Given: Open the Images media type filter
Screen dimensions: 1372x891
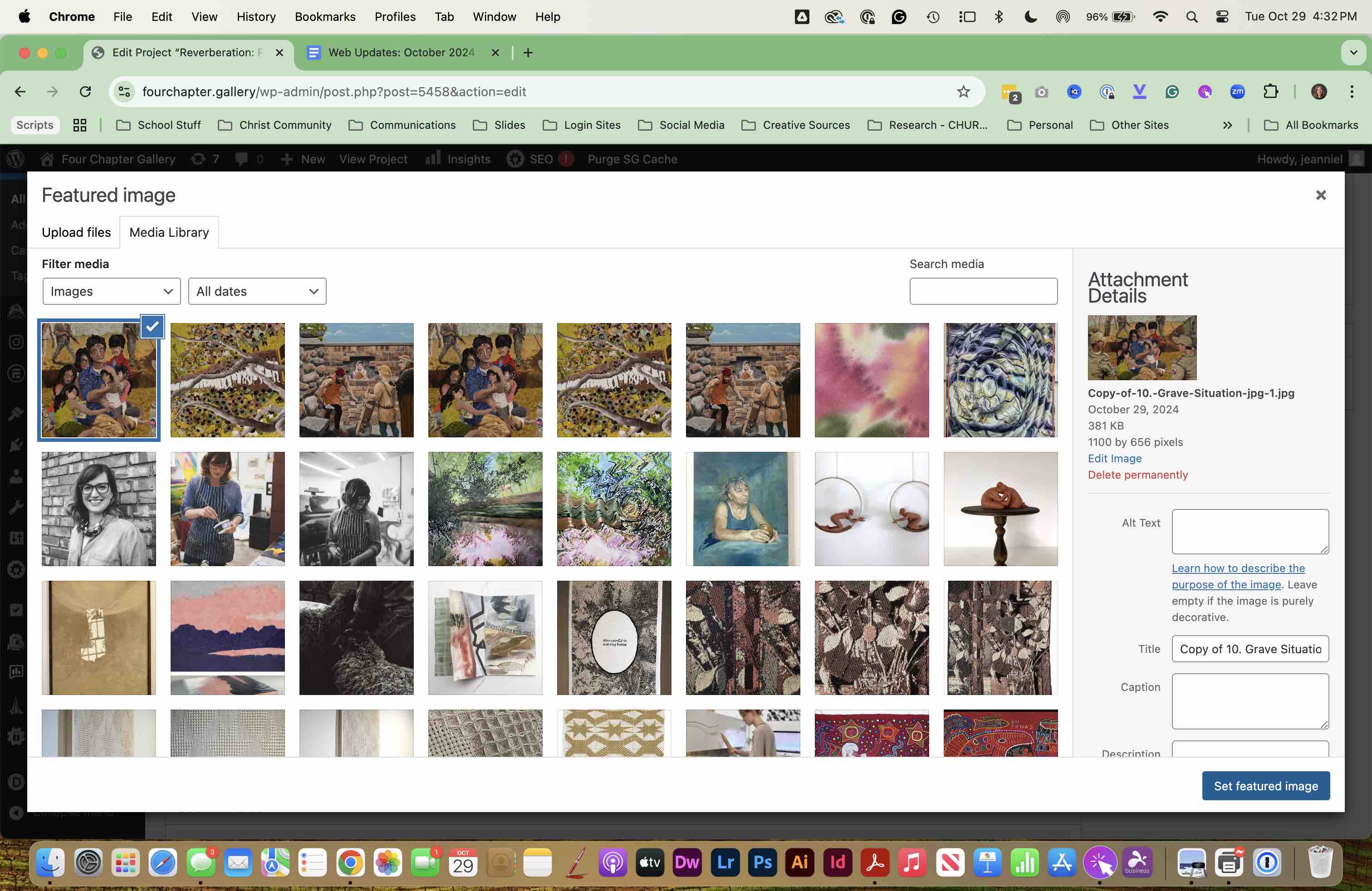Looking at the screenshot, I should click(111, 292).
